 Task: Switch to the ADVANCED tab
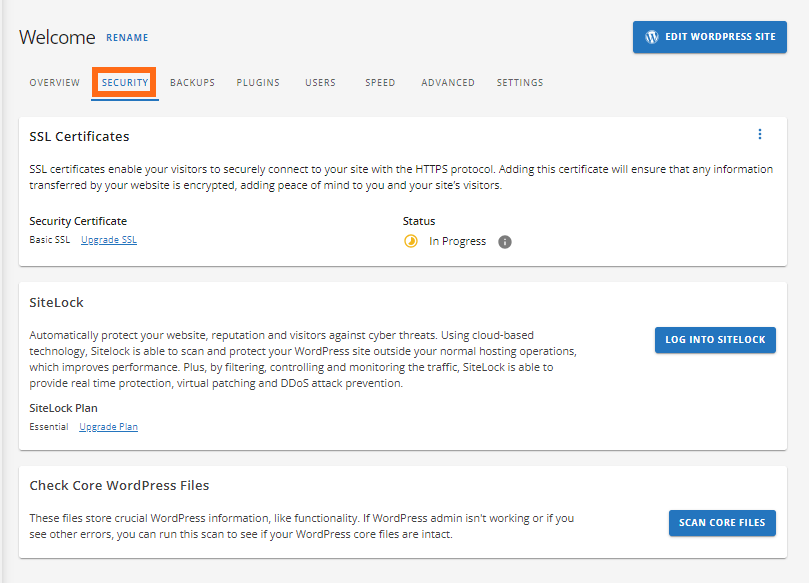click(x=447, y=83)
